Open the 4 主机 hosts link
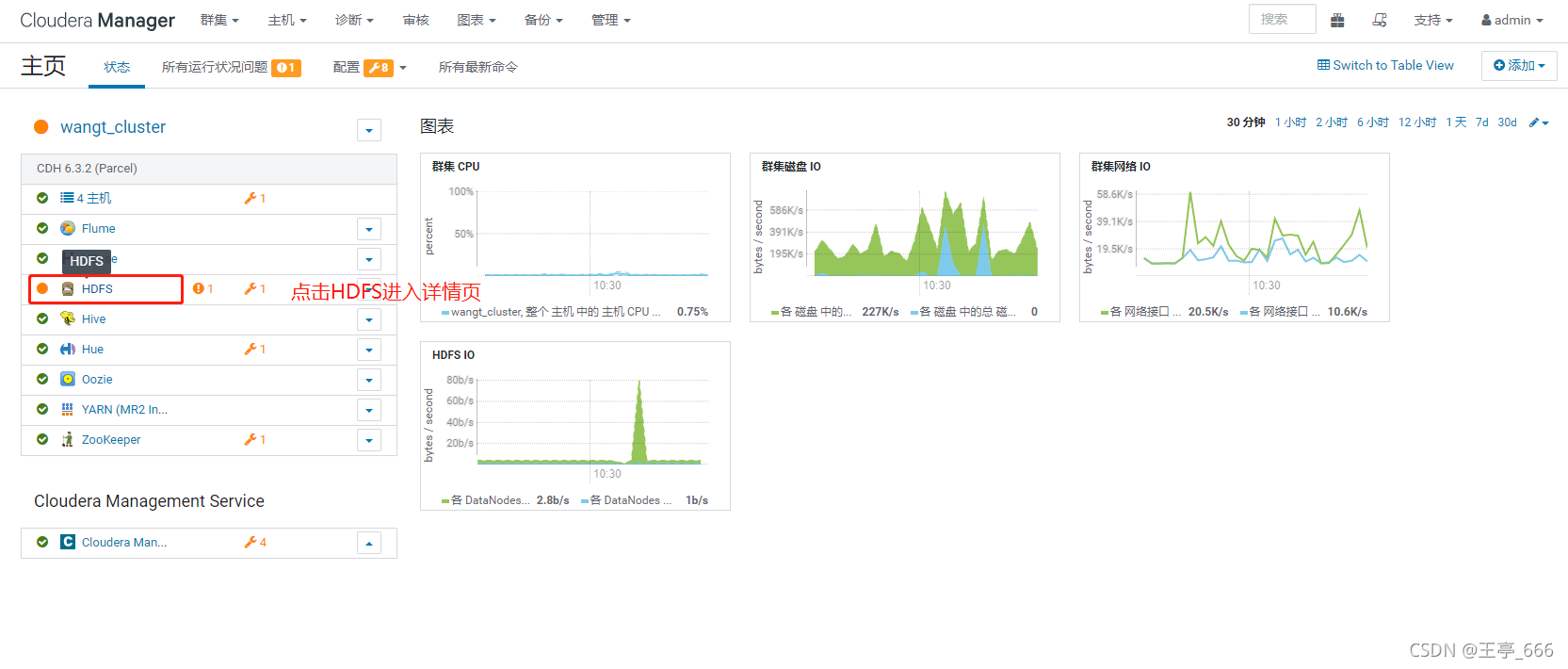 tap(94, 198)
